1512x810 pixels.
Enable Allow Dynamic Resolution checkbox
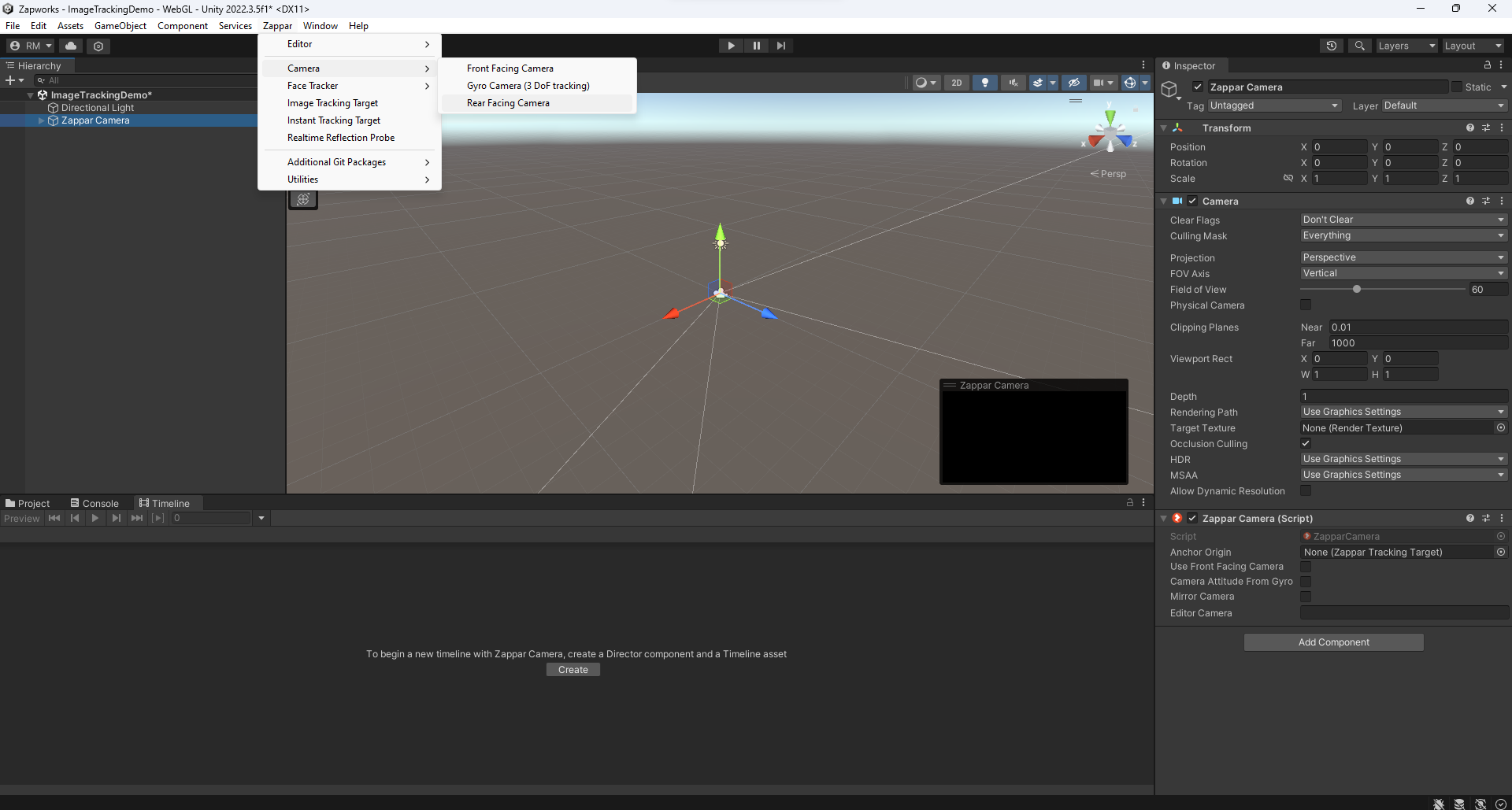tap(1306, 490)
